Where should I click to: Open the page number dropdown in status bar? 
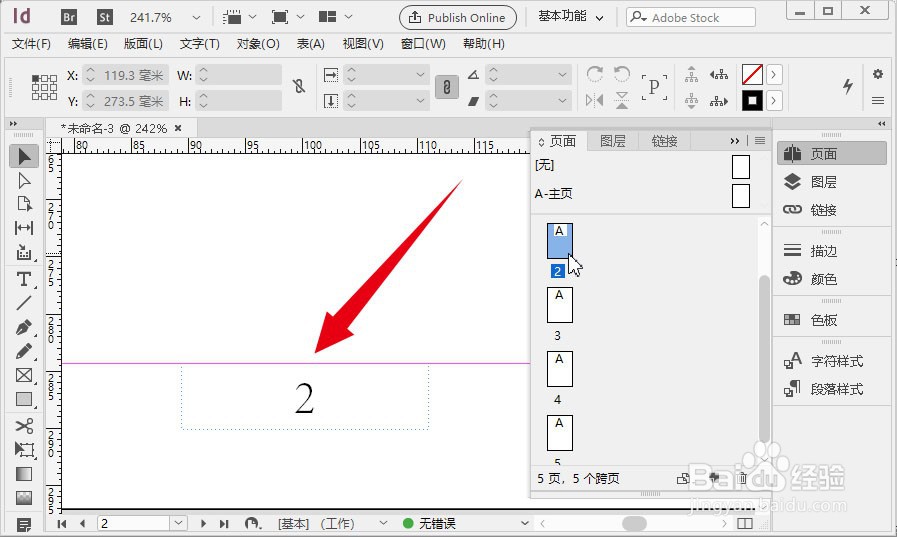coord(178,523)
